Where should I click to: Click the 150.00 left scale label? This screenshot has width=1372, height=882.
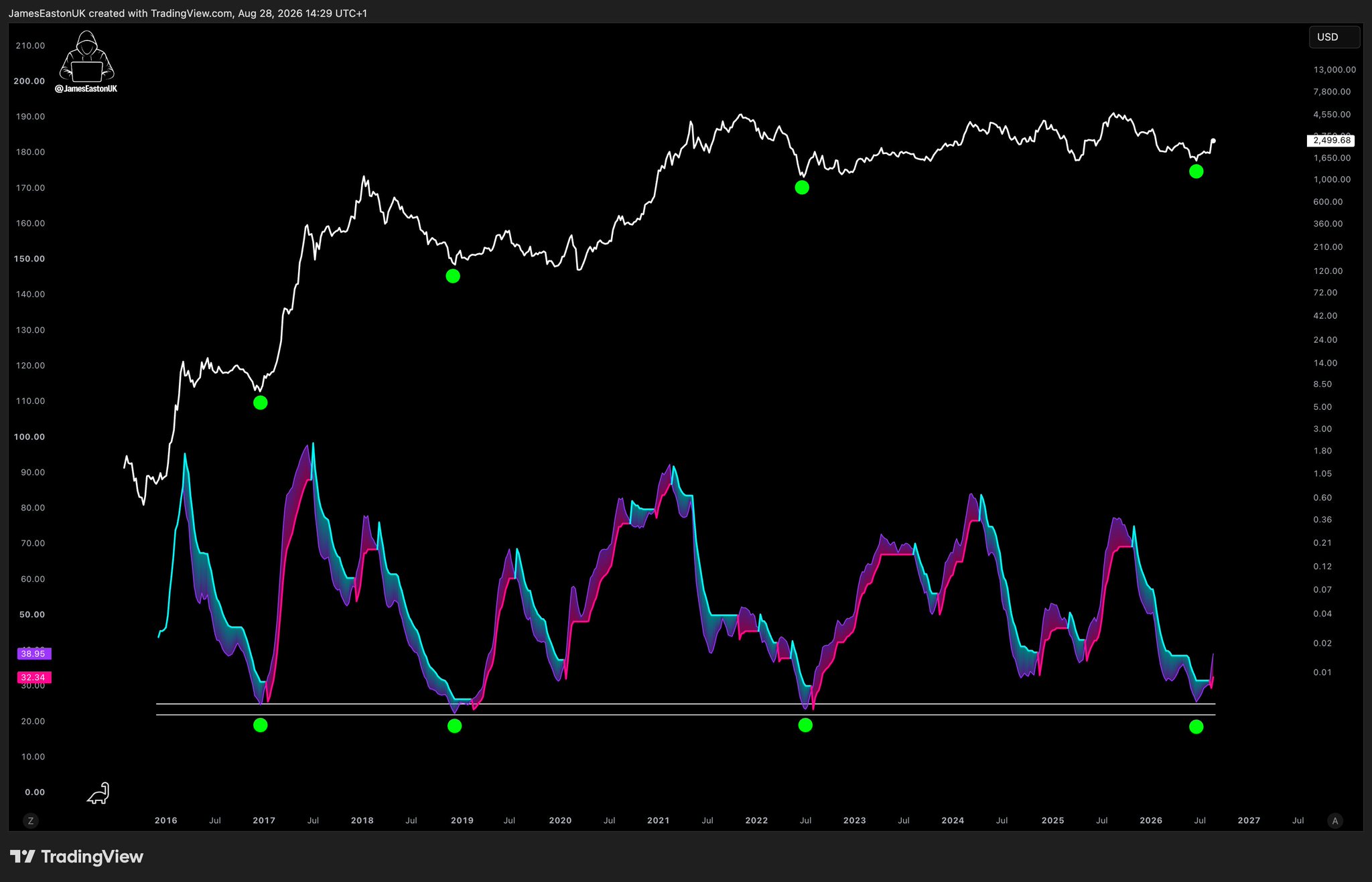29,259
